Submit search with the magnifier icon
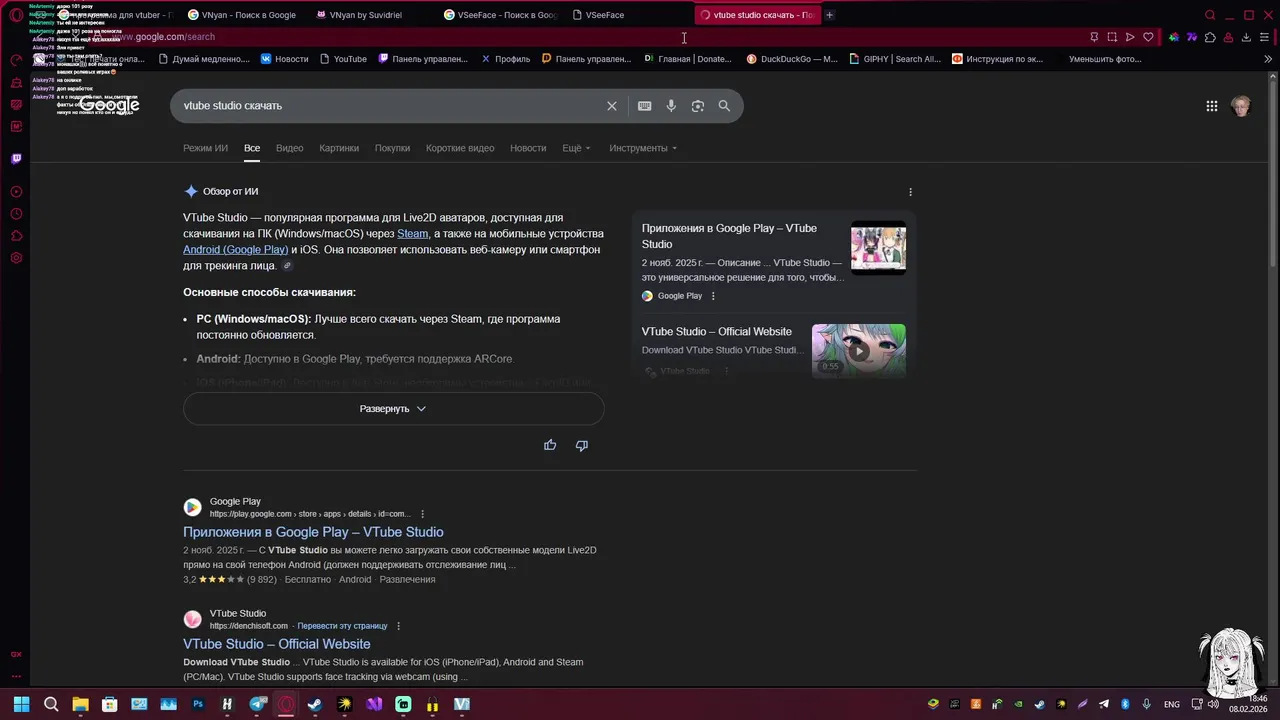The height and width of the screenshot is (720, 1280). (724, 106)
